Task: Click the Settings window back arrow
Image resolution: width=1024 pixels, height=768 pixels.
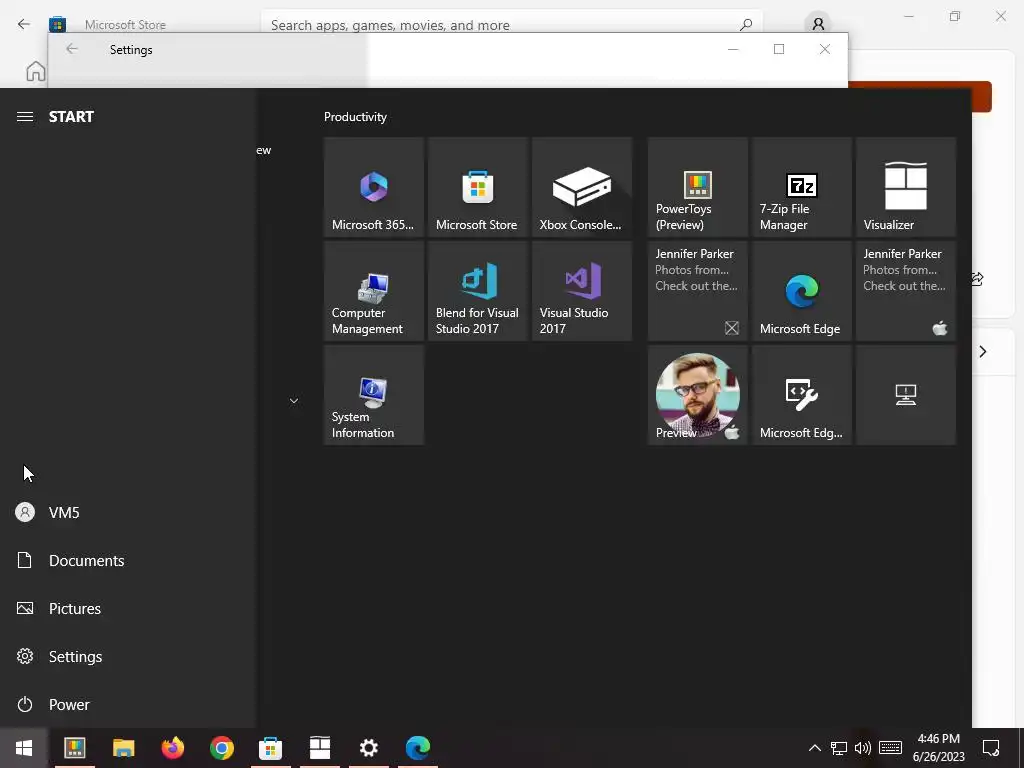Action: pos(72,49)
